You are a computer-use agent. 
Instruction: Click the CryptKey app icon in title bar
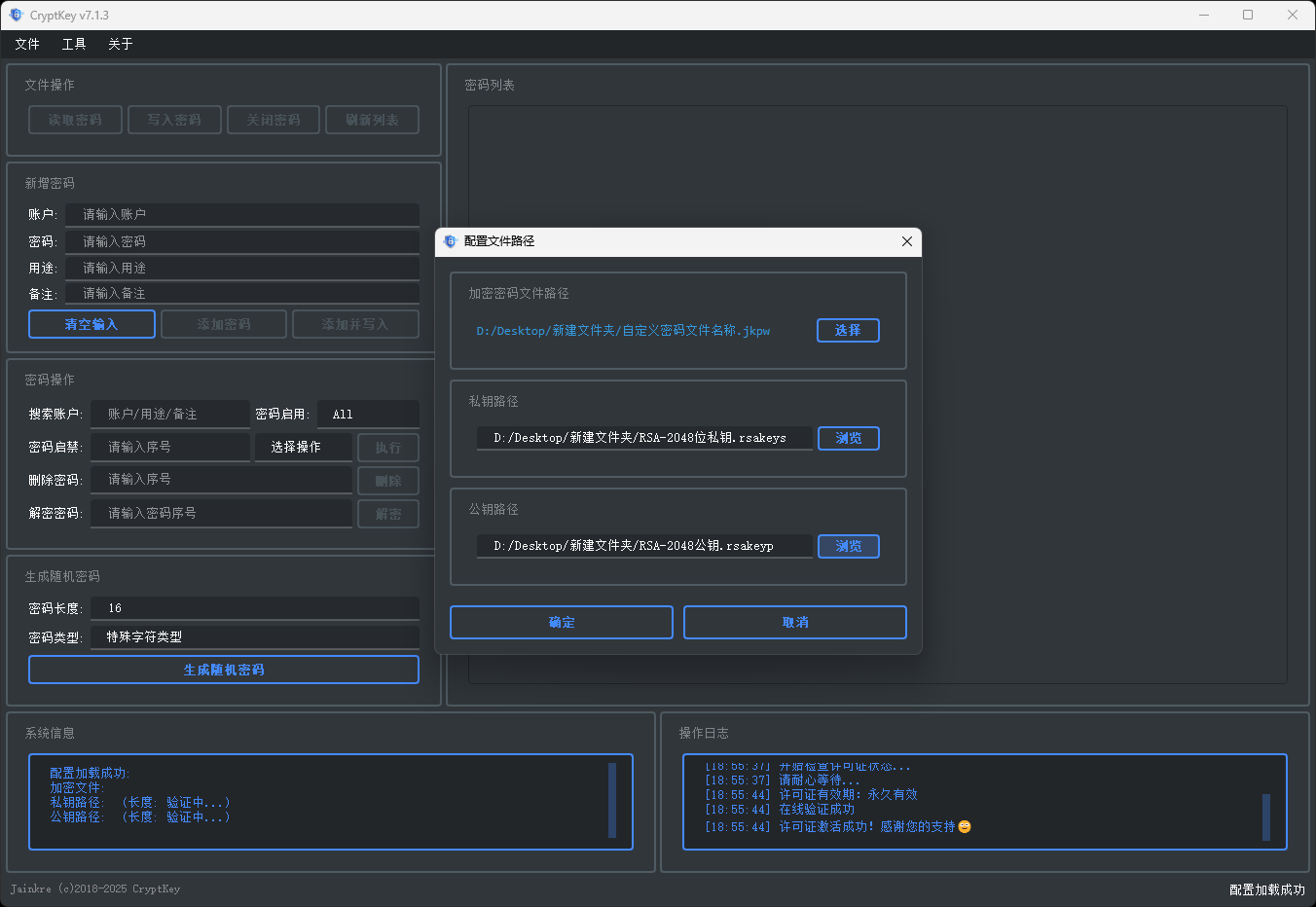click(x=16, y=15)
